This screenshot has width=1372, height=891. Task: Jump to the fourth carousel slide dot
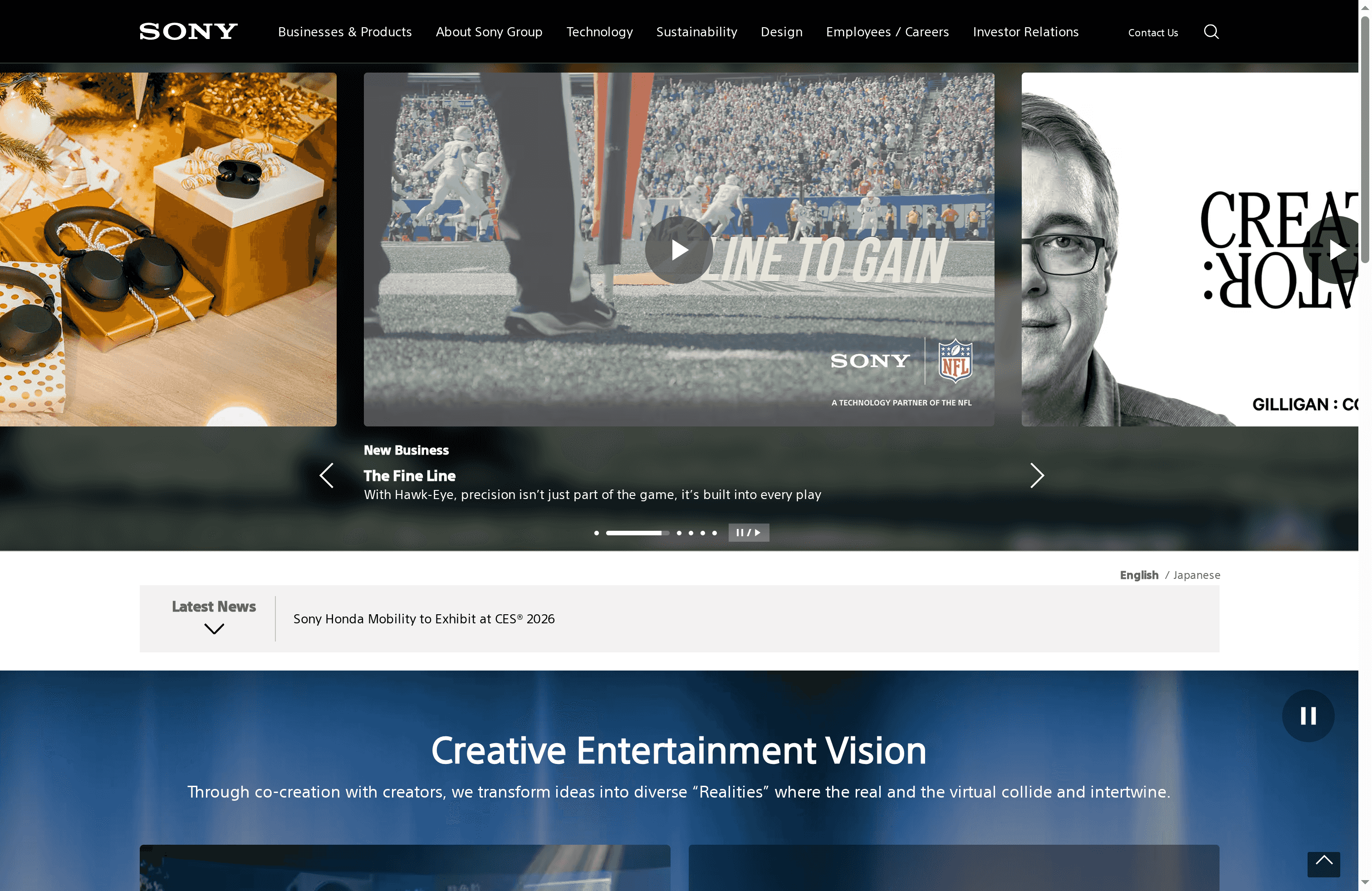point(691,533)
